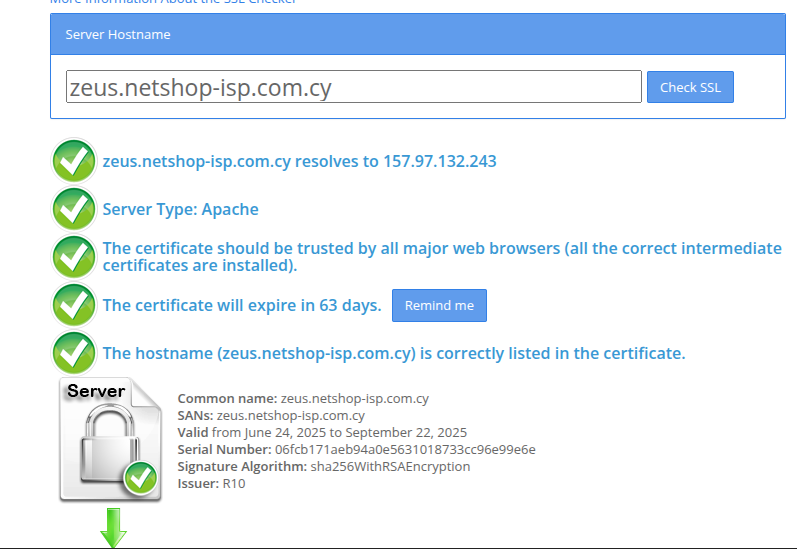The height and width of the screenshot is (549, 797).
Task: Click the trusted by all major browsers text
Action: click(x=442, y=257)
